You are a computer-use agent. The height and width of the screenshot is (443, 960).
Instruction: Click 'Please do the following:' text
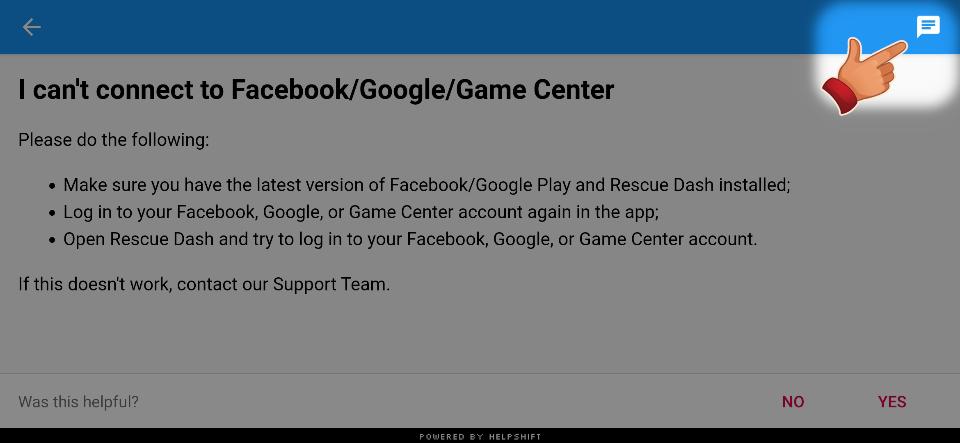(114, 140)
